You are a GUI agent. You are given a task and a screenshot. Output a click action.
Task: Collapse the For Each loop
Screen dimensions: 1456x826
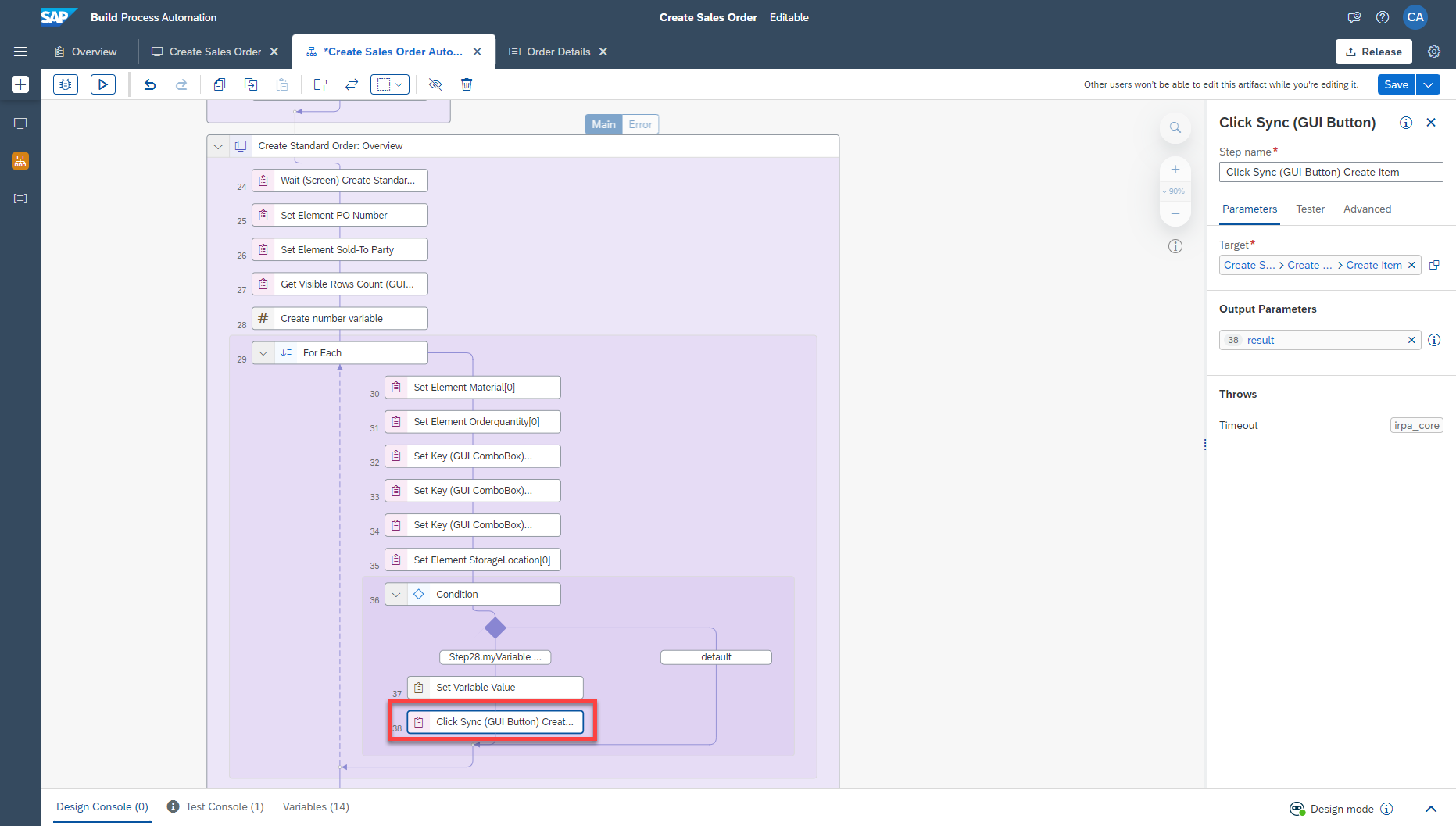pos(263,353)
